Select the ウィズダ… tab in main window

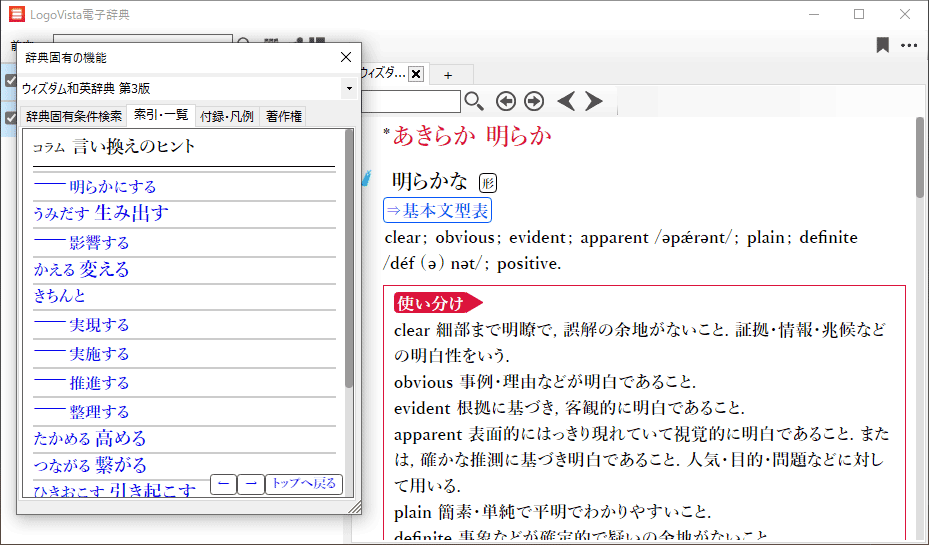383,73
